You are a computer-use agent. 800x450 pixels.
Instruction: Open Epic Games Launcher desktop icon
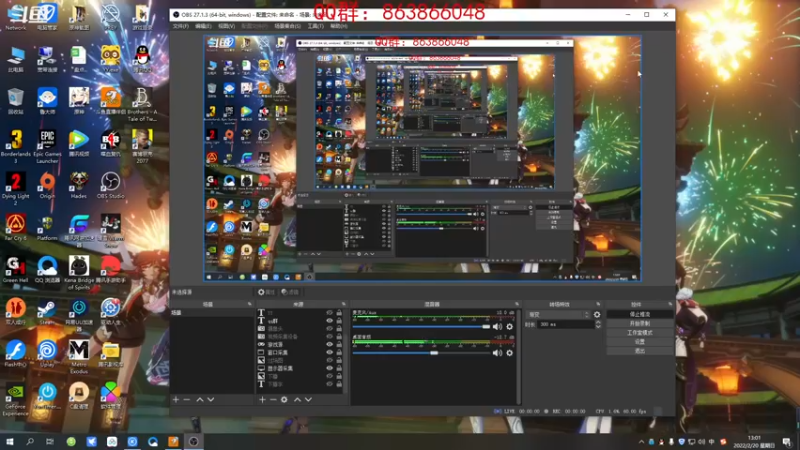[x=47, y=146]
